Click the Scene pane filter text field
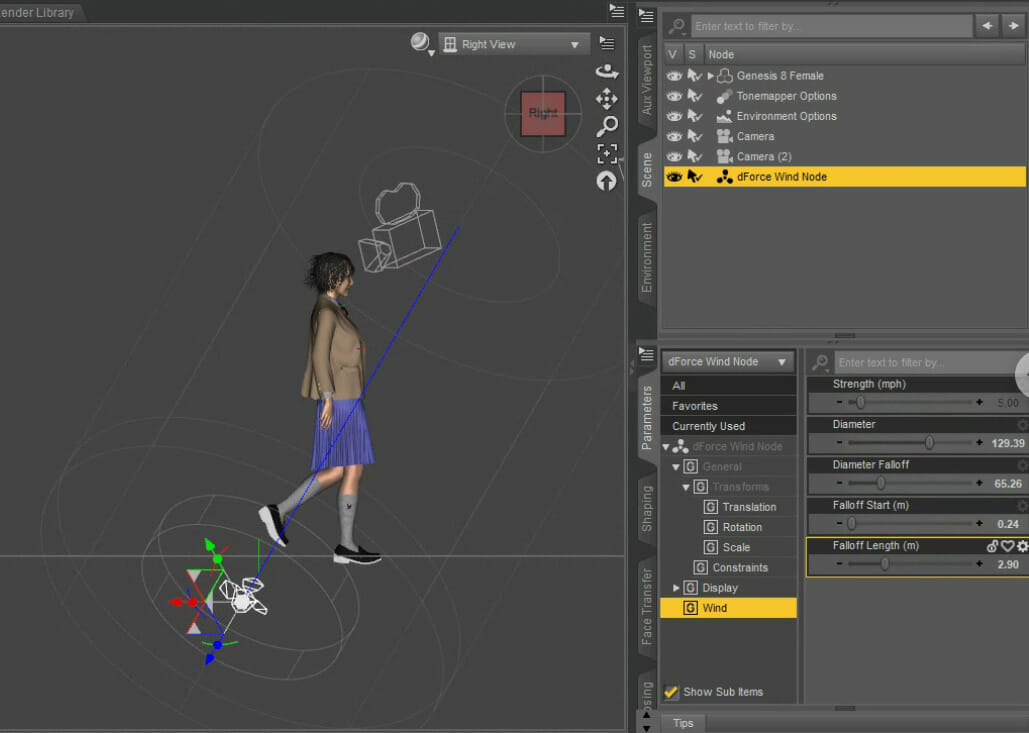 pos(831,26)
